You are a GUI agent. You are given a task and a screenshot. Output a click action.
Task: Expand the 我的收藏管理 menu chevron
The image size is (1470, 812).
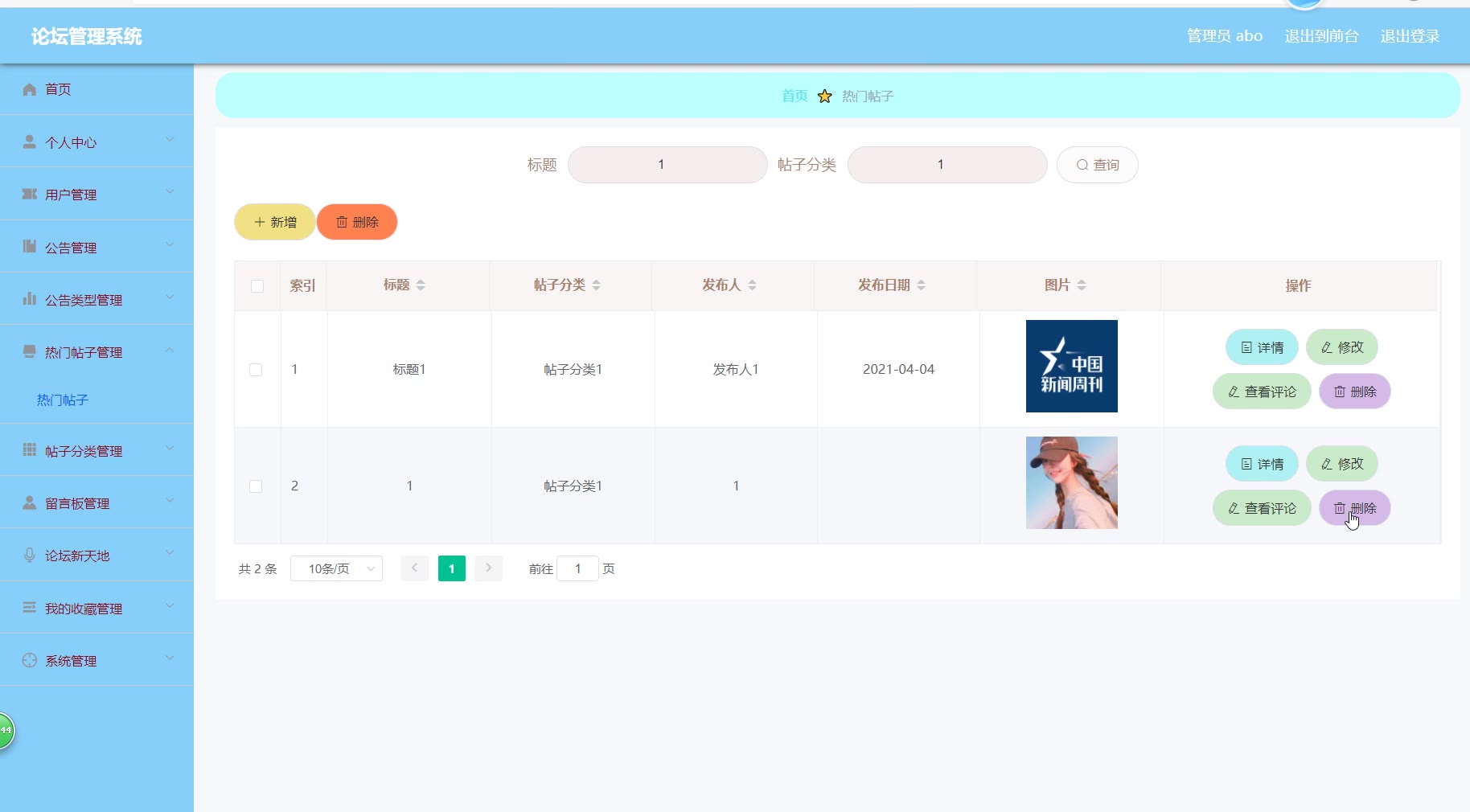pos(170,606)
